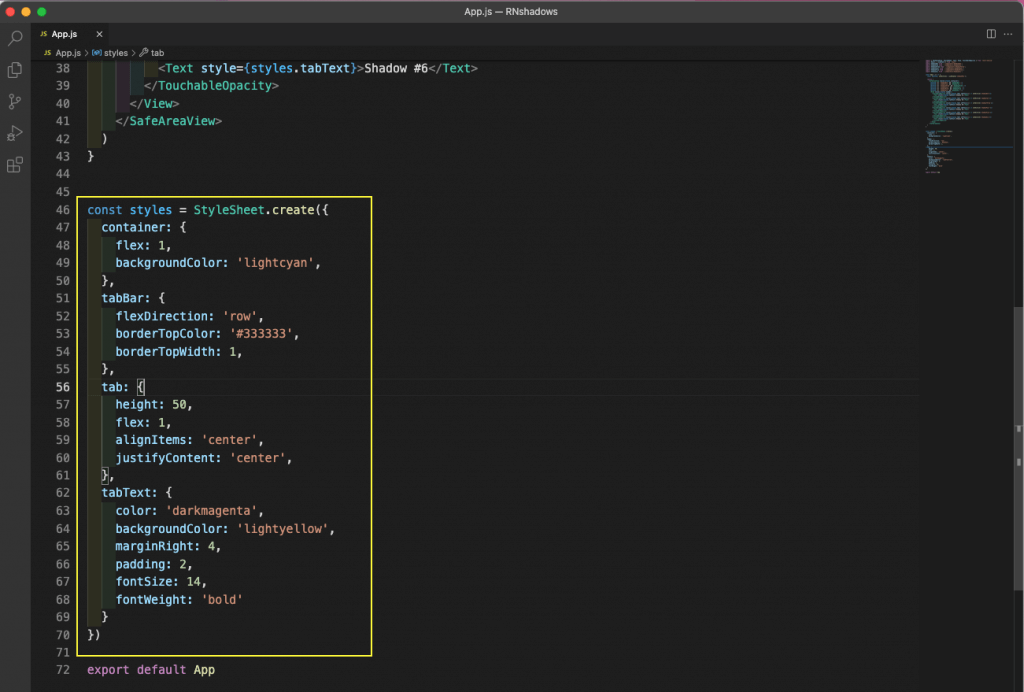Expand the 'styles' breadcrumb dropdown
This screenshot has width=1024, height=692.
[x=112, y=53]
